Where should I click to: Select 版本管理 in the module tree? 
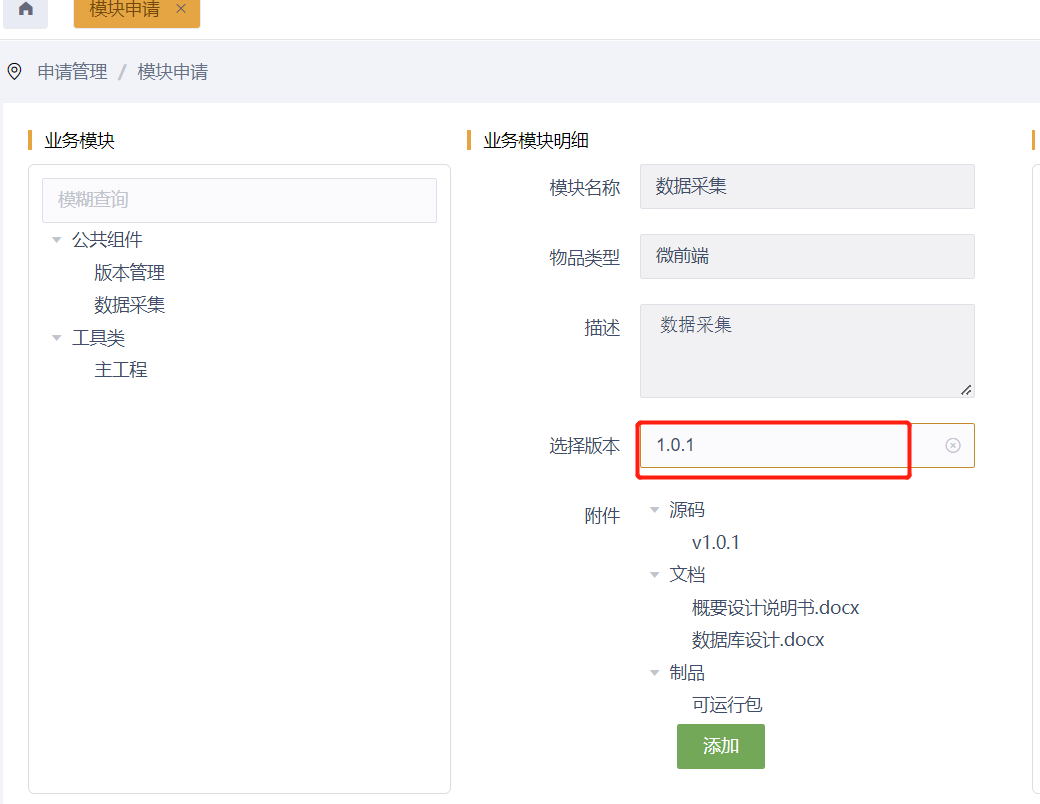click(130, 273)
